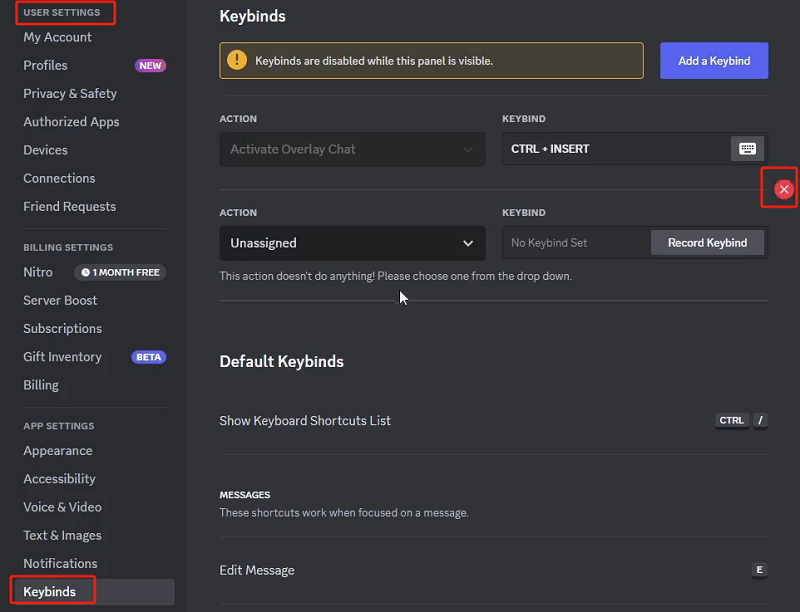Open Privacy & Safety settings
The height and width of the screenshot is (612, 800).
pyautogui.click(x=70, y=93)
